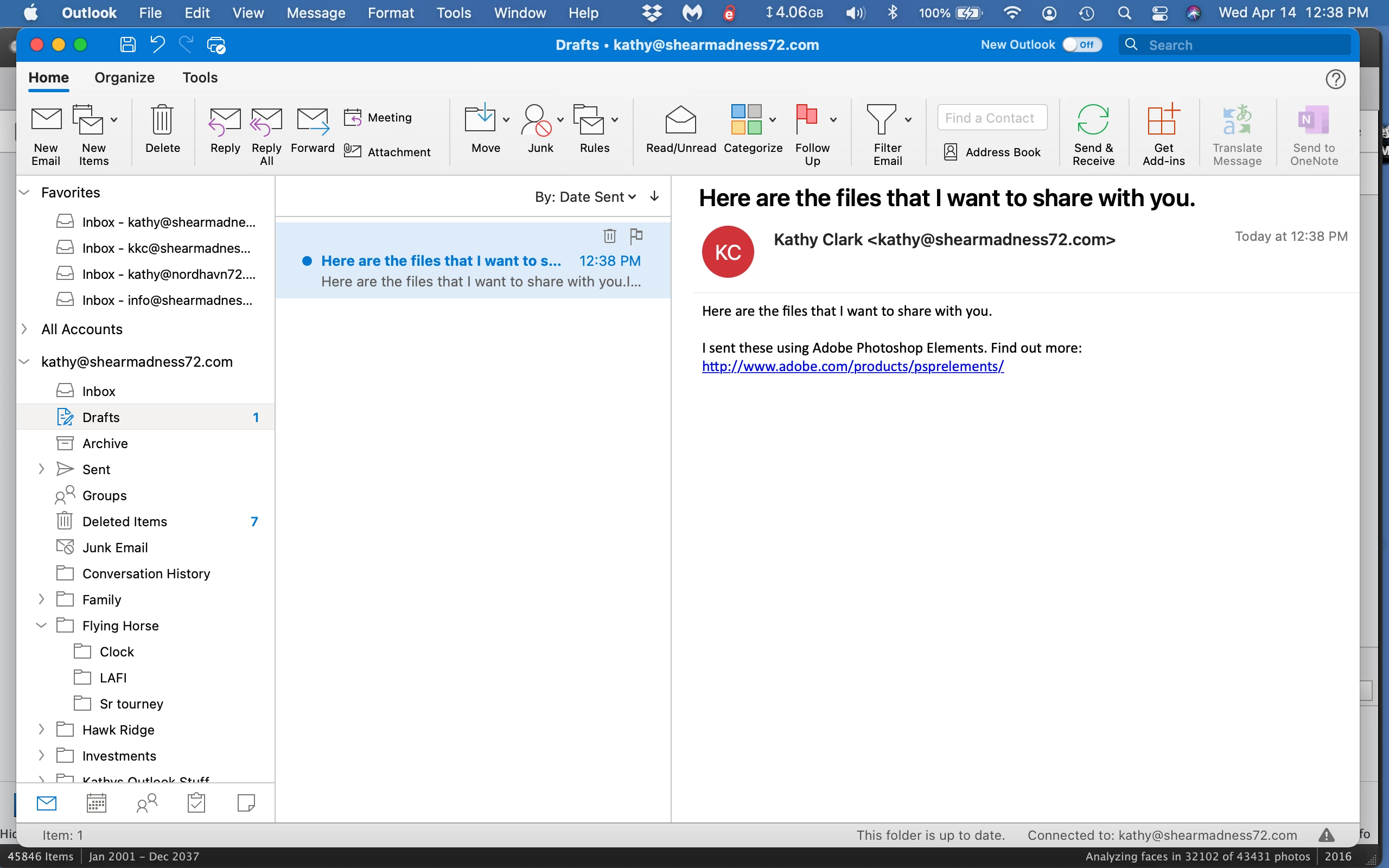Click the Read/Unread envelope icon
The image size is (1389, 868).
(680, 120)
